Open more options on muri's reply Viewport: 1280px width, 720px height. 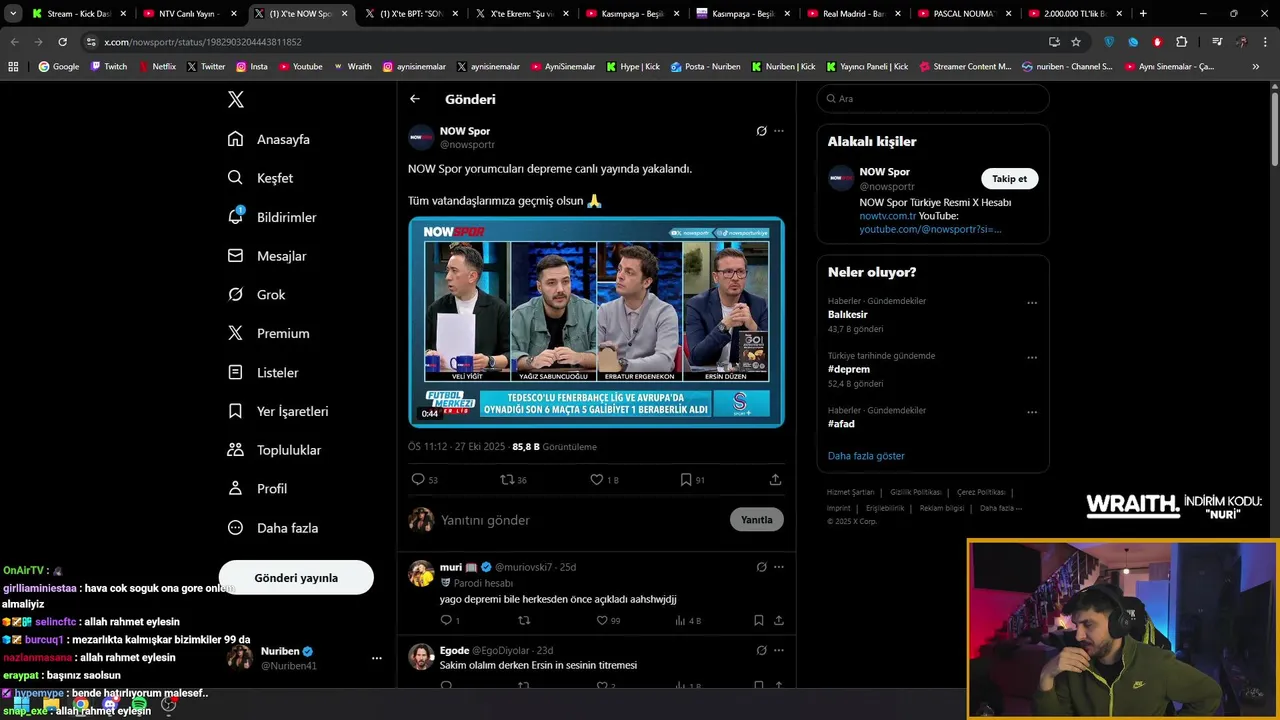[779, 567]
